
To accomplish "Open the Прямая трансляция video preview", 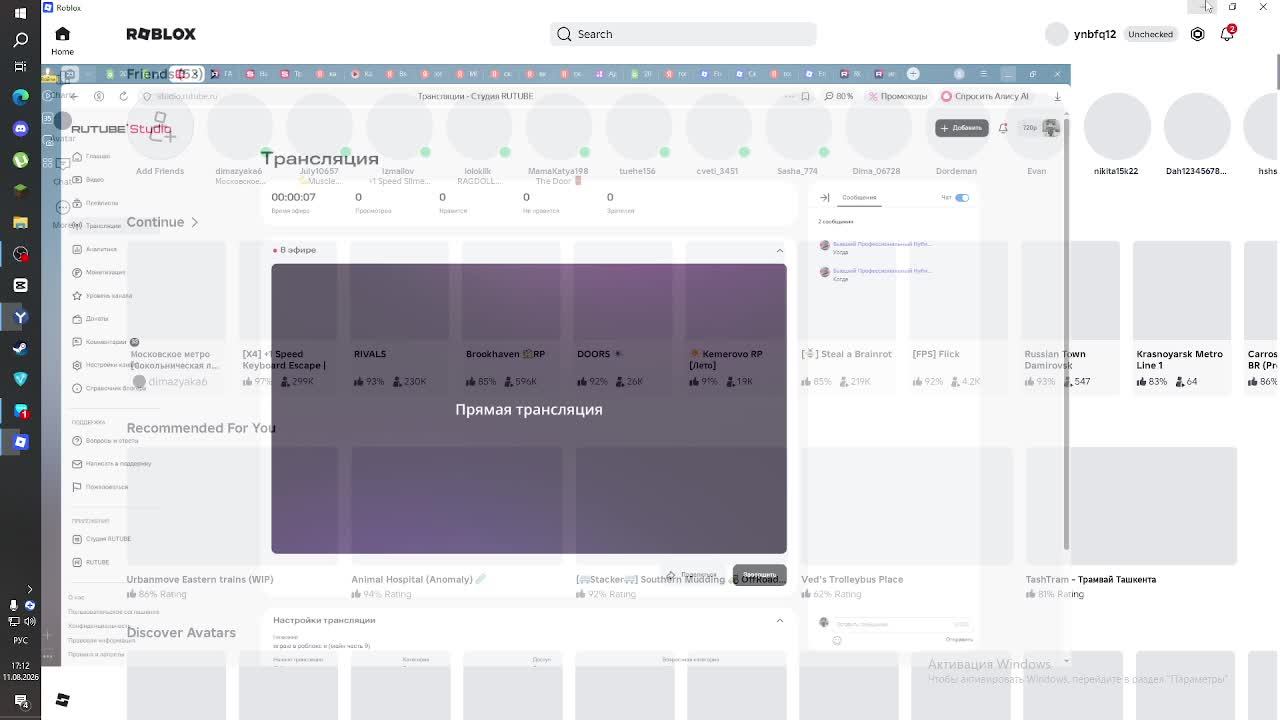I will [529, 409].
